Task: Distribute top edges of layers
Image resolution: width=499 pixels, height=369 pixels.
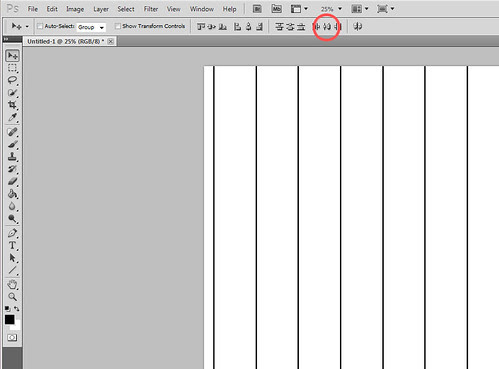Action: point(279,26)
